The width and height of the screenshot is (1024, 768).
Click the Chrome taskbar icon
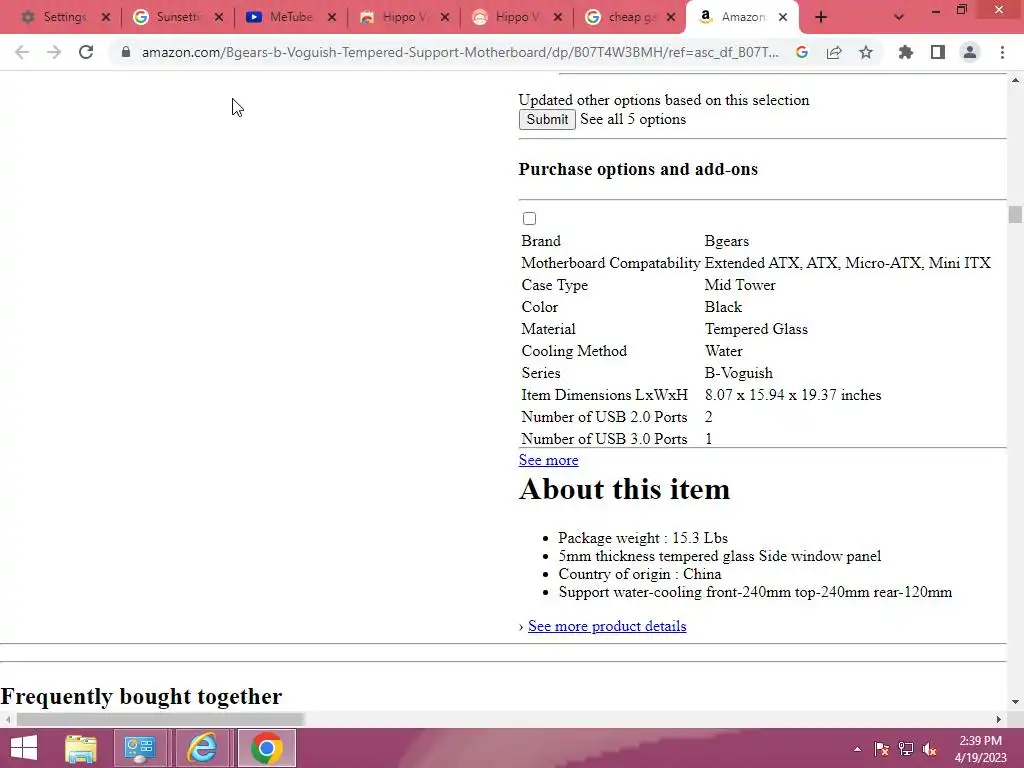click(266, 748)
